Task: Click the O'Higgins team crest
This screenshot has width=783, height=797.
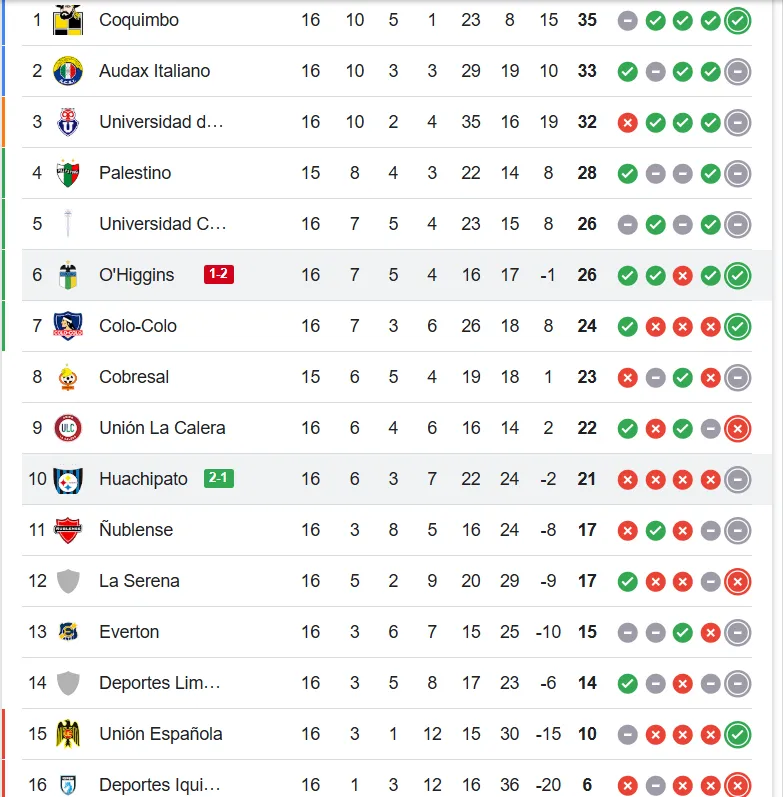Action: pos(68,275)
